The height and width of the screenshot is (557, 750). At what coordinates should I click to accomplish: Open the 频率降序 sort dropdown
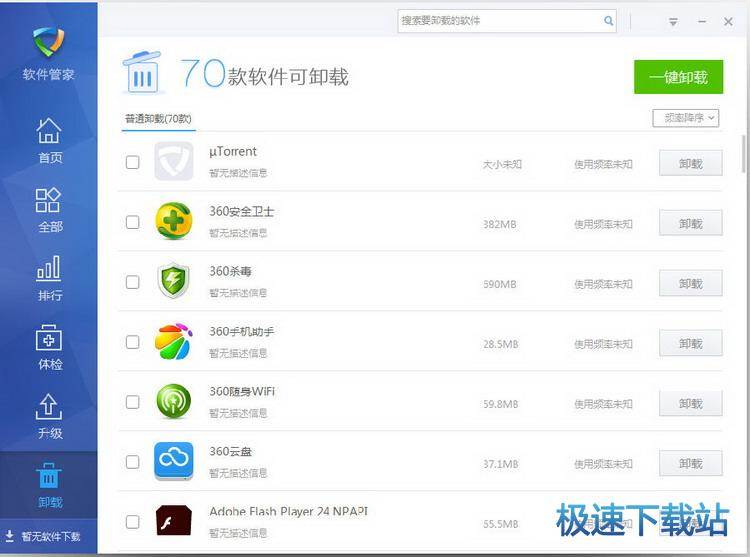tap(685, 118)
